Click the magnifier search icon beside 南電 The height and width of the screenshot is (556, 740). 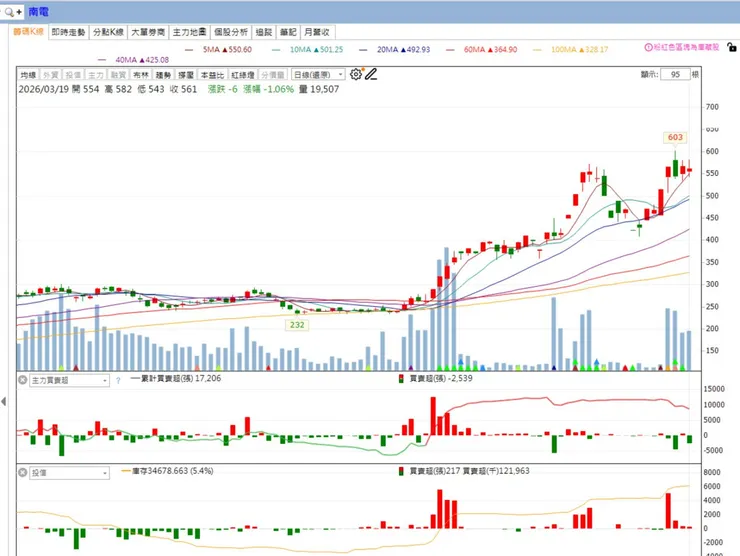(9, 12)
